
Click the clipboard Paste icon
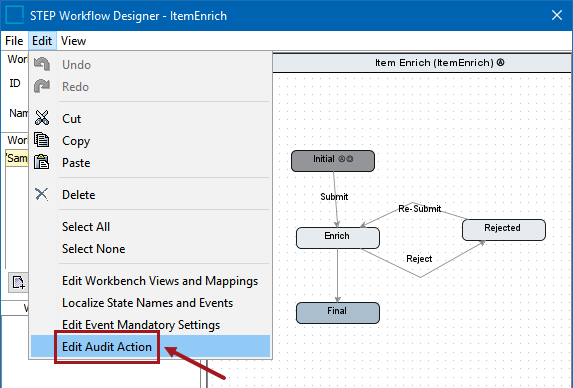pos(42,162)
